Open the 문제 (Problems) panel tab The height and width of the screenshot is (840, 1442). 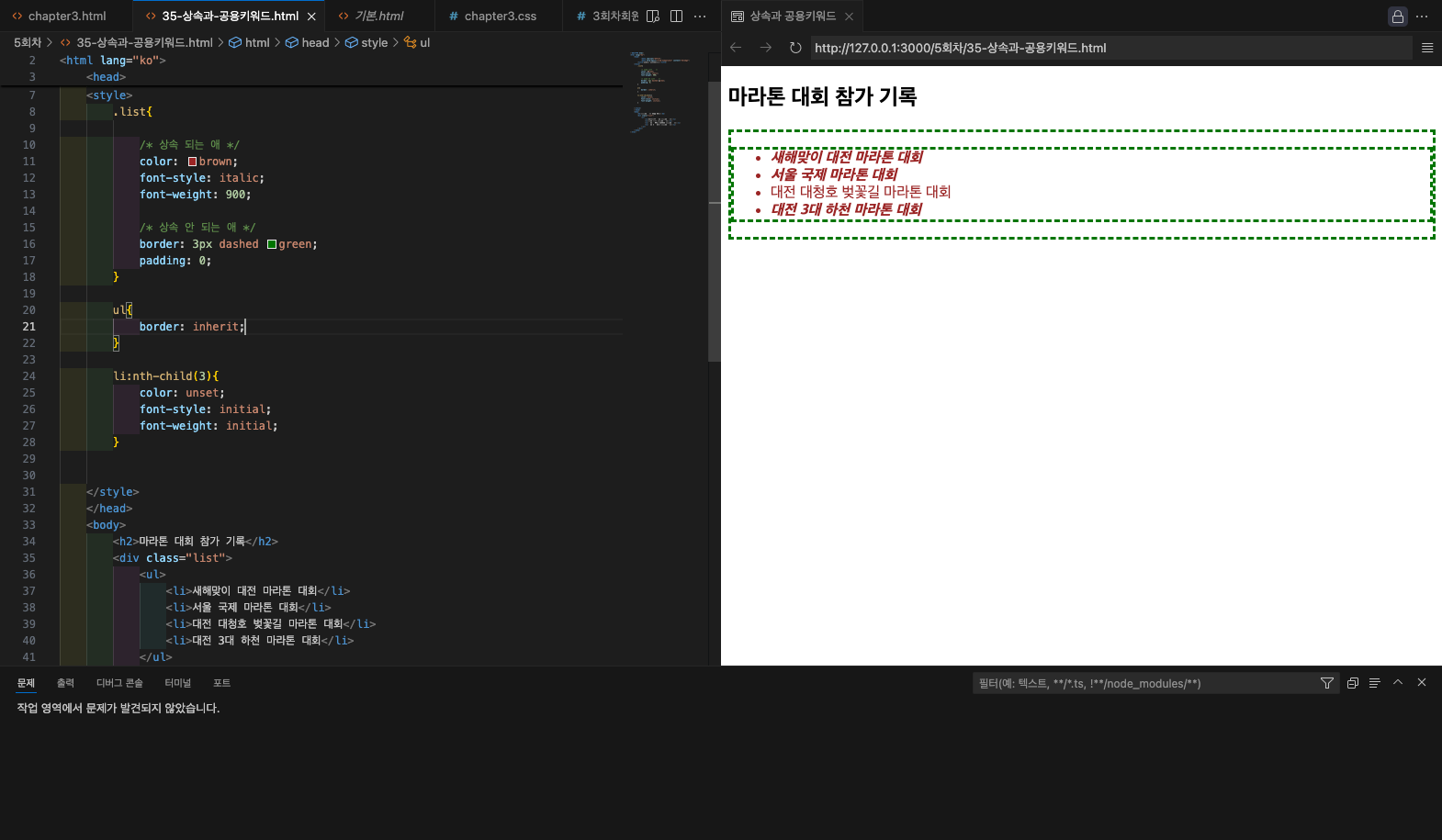tap(26, 683)
